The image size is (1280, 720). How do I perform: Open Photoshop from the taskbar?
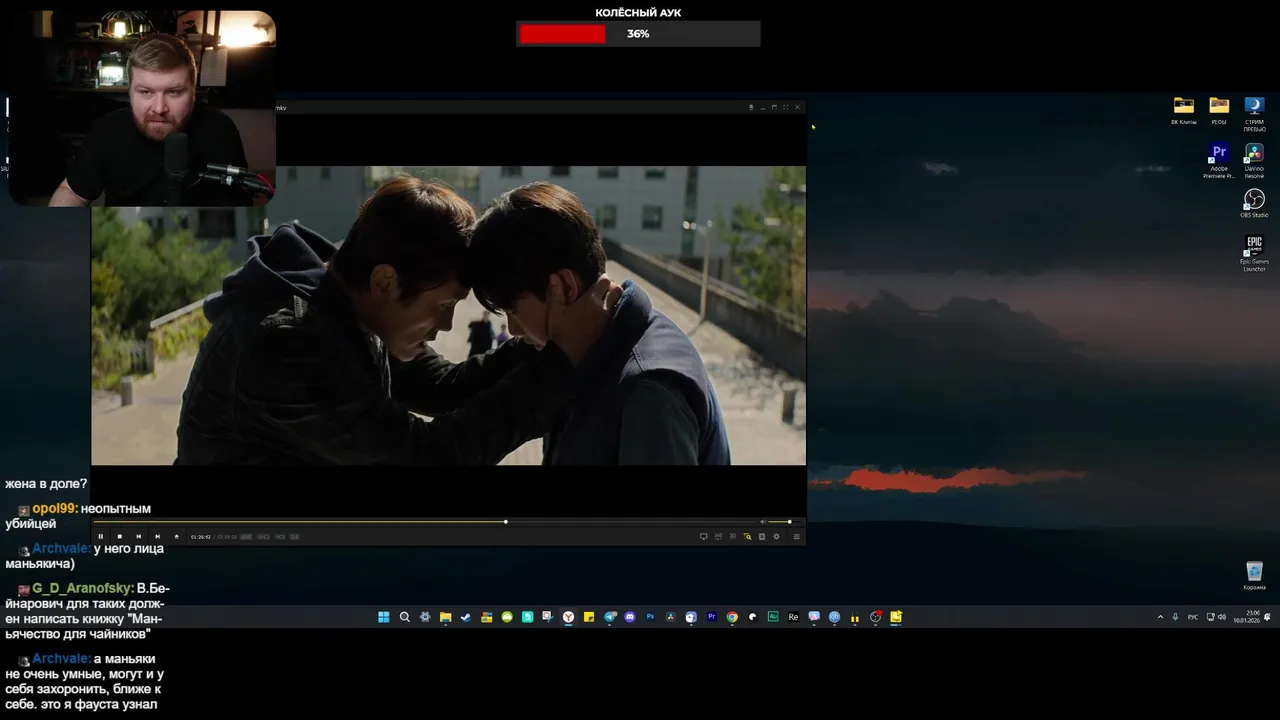coord(650,617)
